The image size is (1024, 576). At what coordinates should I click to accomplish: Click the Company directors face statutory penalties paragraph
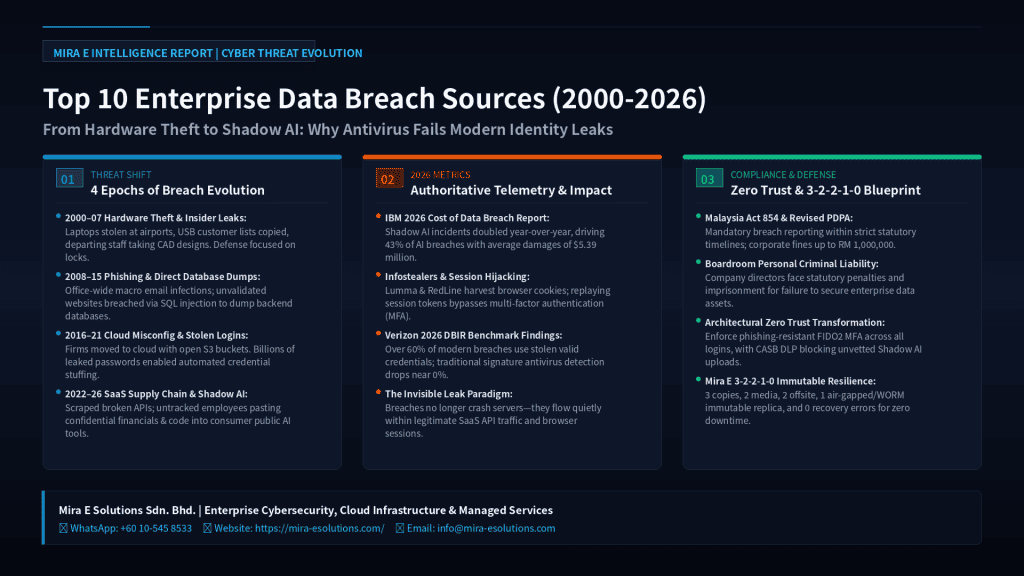coord(810,290)
